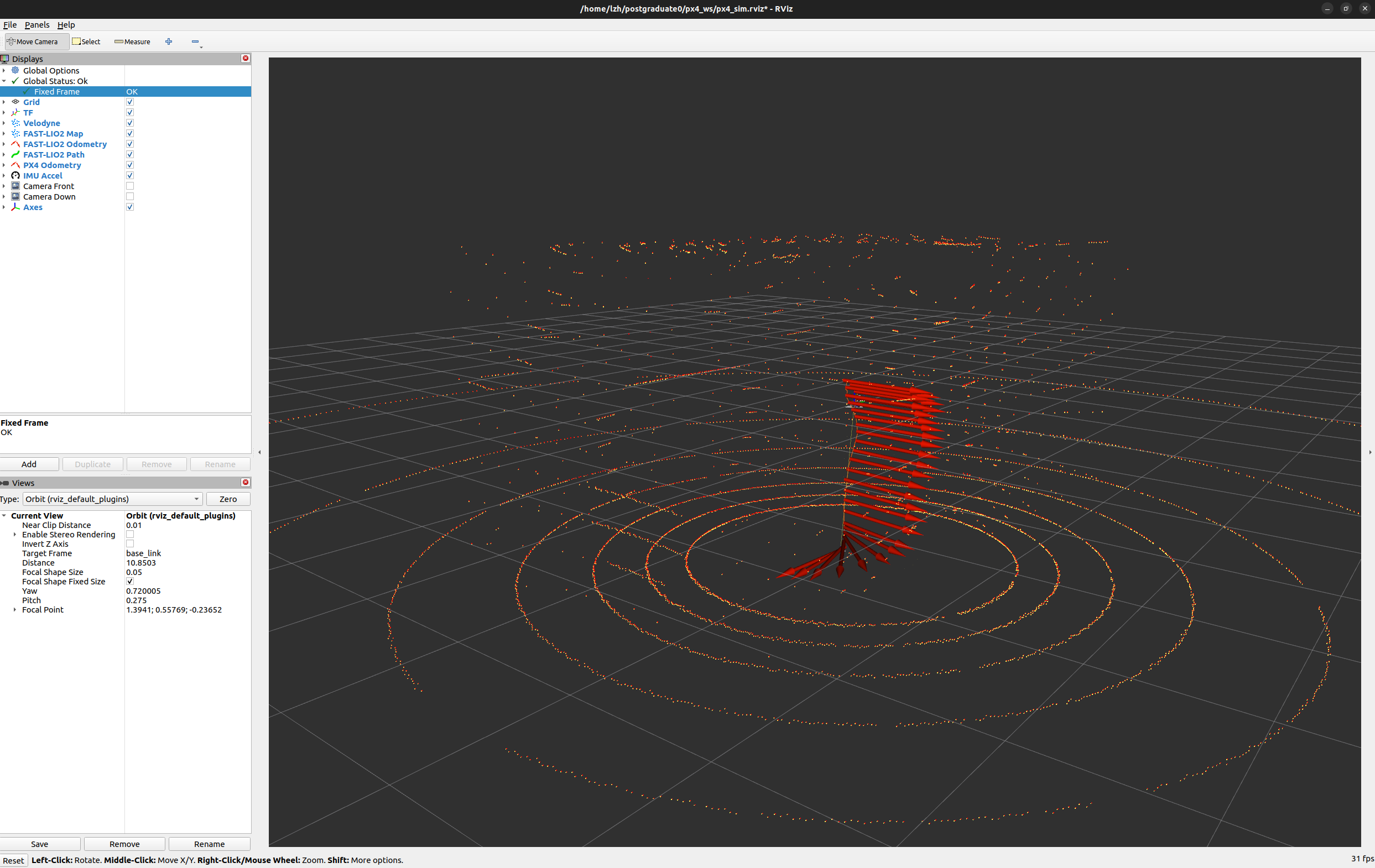Screen dimensions: 1375x868
Task: Close the Views panel
Action: click(246, 482)
